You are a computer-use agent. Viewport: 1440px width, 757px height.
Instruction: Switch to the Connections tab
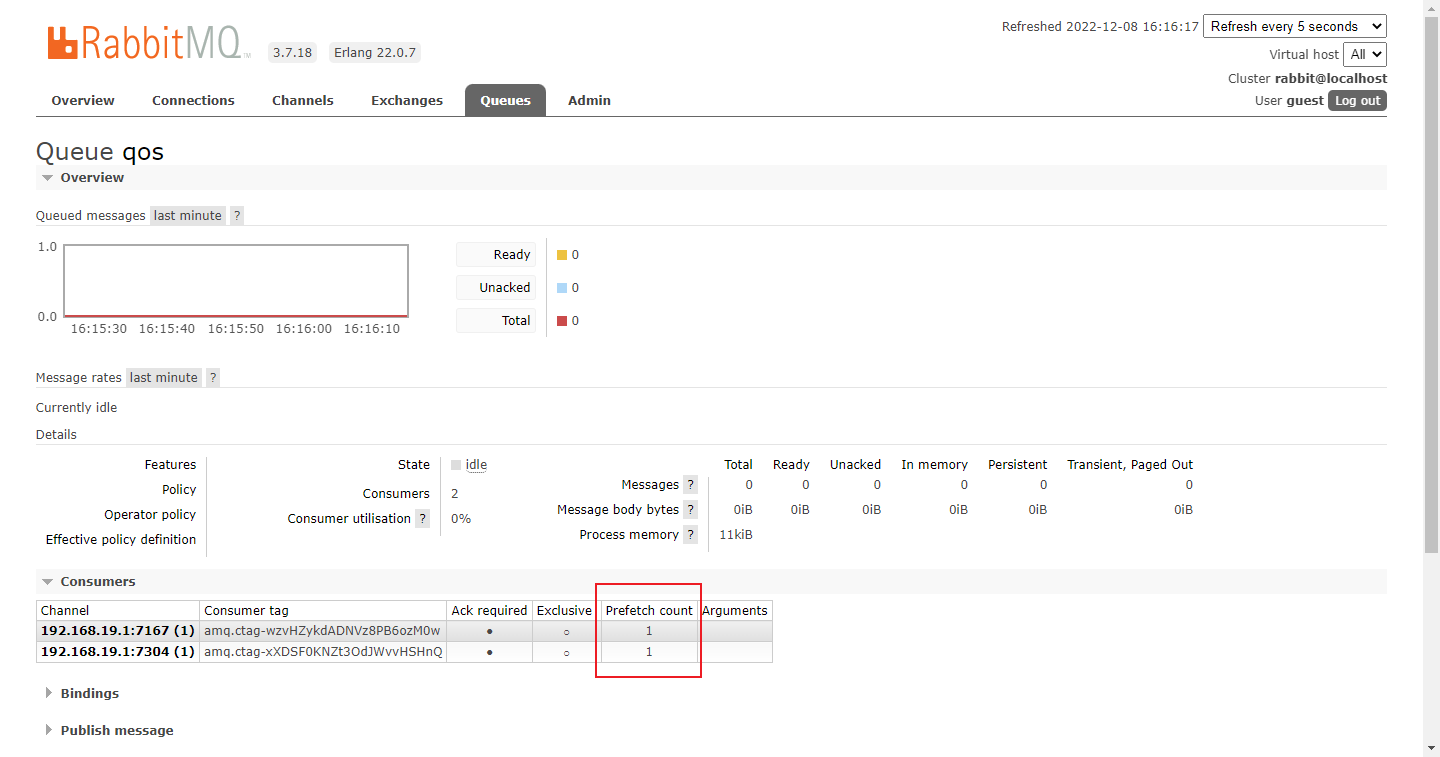click(193, 100)
